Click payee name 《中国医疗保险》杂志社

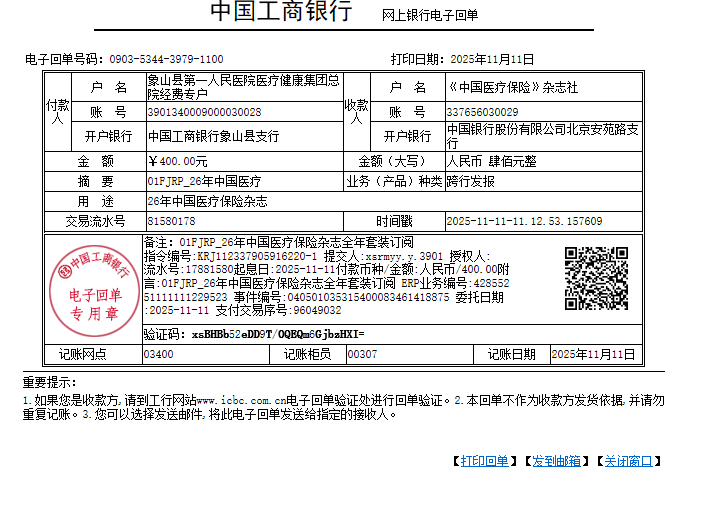click(x=512, y=88)
